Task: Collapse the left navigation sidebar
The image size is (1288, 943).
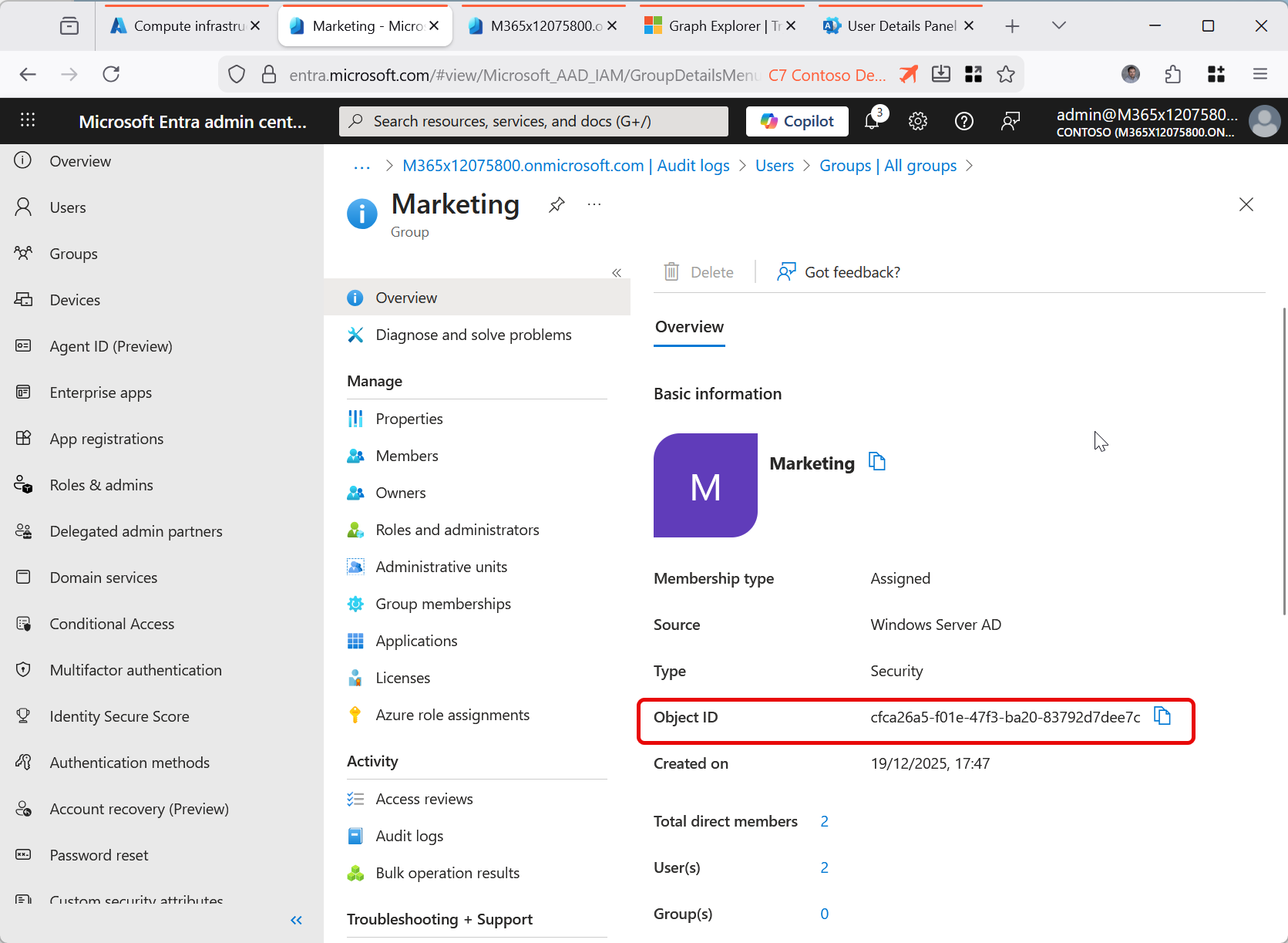Action: pyautogui.click(x=296, y=920)
